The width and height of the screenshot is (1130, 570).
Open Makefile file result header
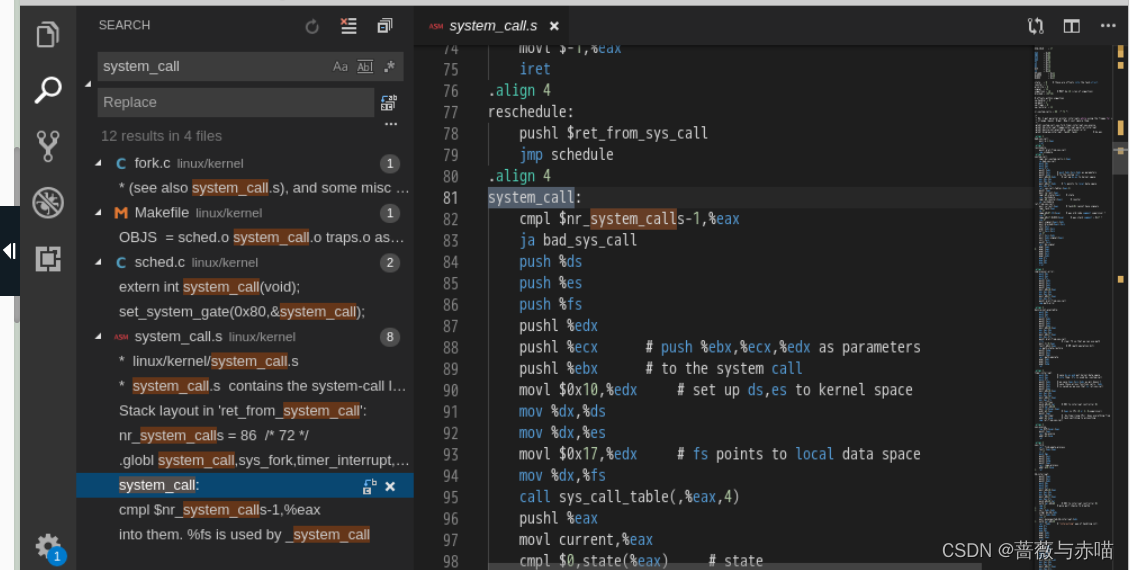(x=245, y=213)
